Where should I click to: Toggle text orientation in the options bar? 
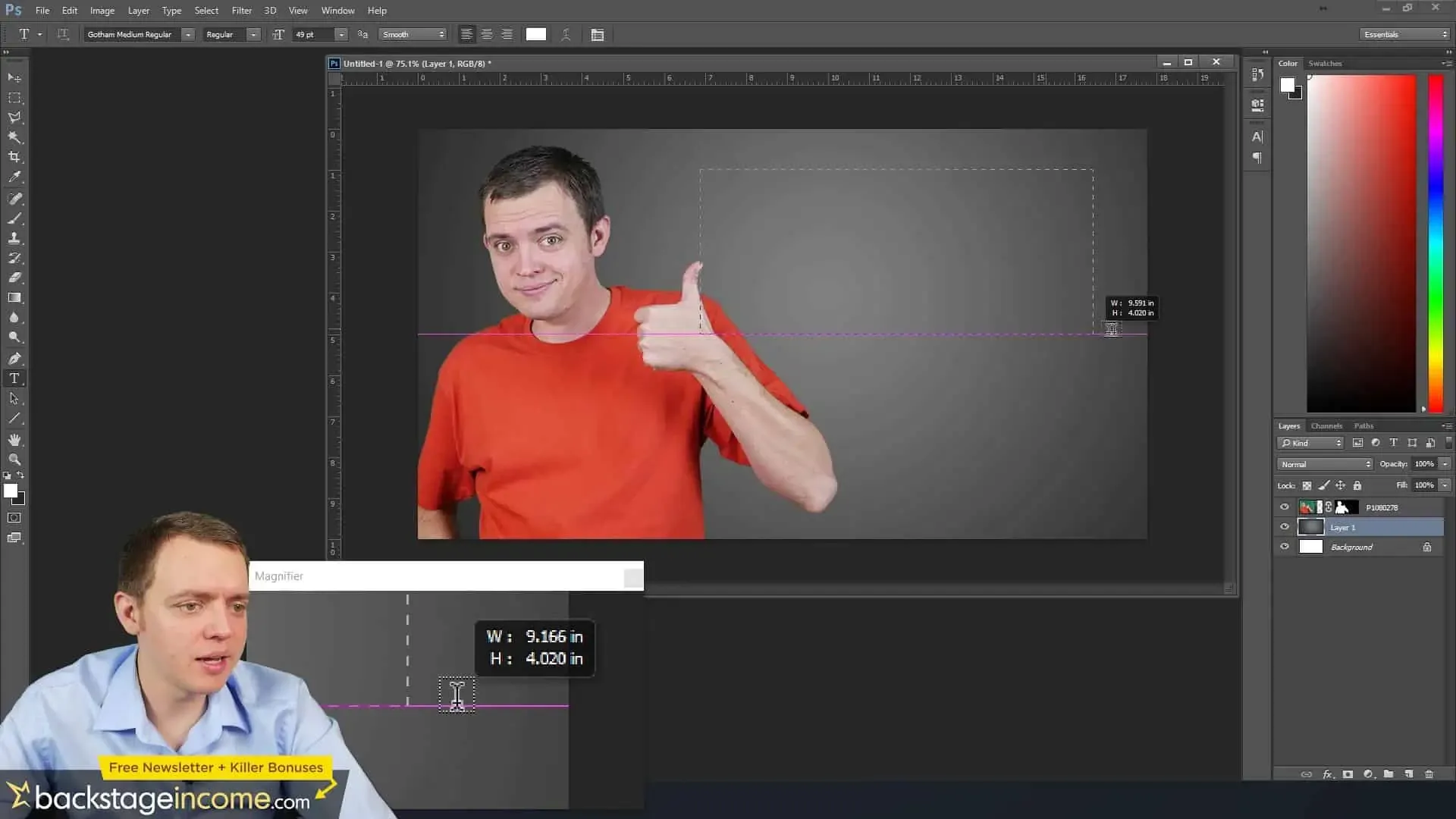tap(64, 34)
